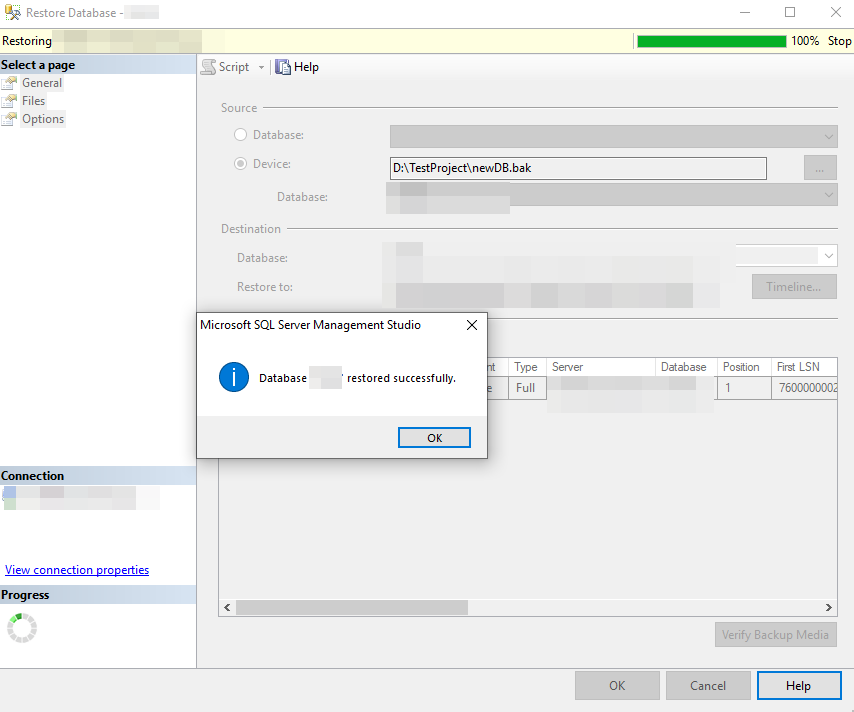Click the First LSN column header

point(804,367)
